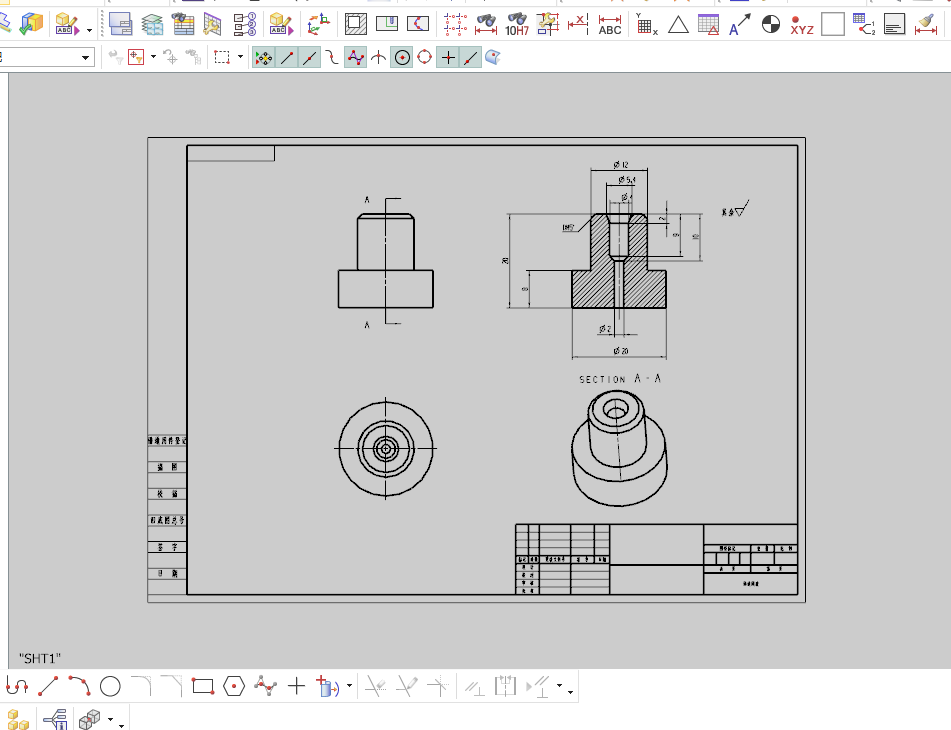Expand the dropdown arrow next to the filter icon
This screenshot has width=951, height=730.
153,57
